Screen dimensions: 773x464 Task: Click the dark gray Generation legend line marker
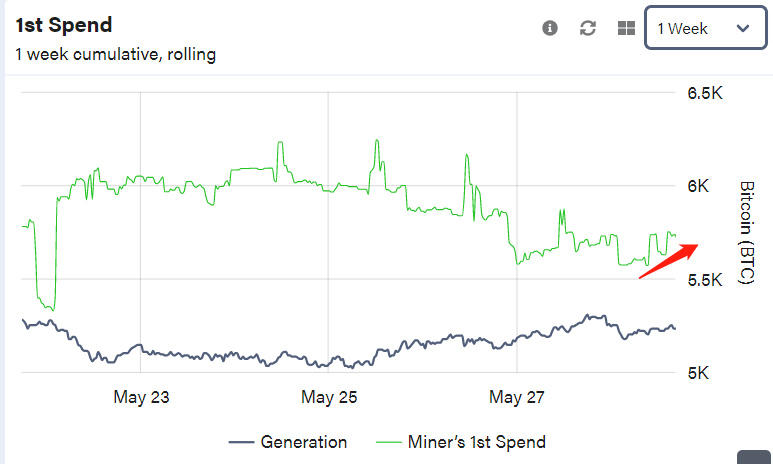[241, 442]
